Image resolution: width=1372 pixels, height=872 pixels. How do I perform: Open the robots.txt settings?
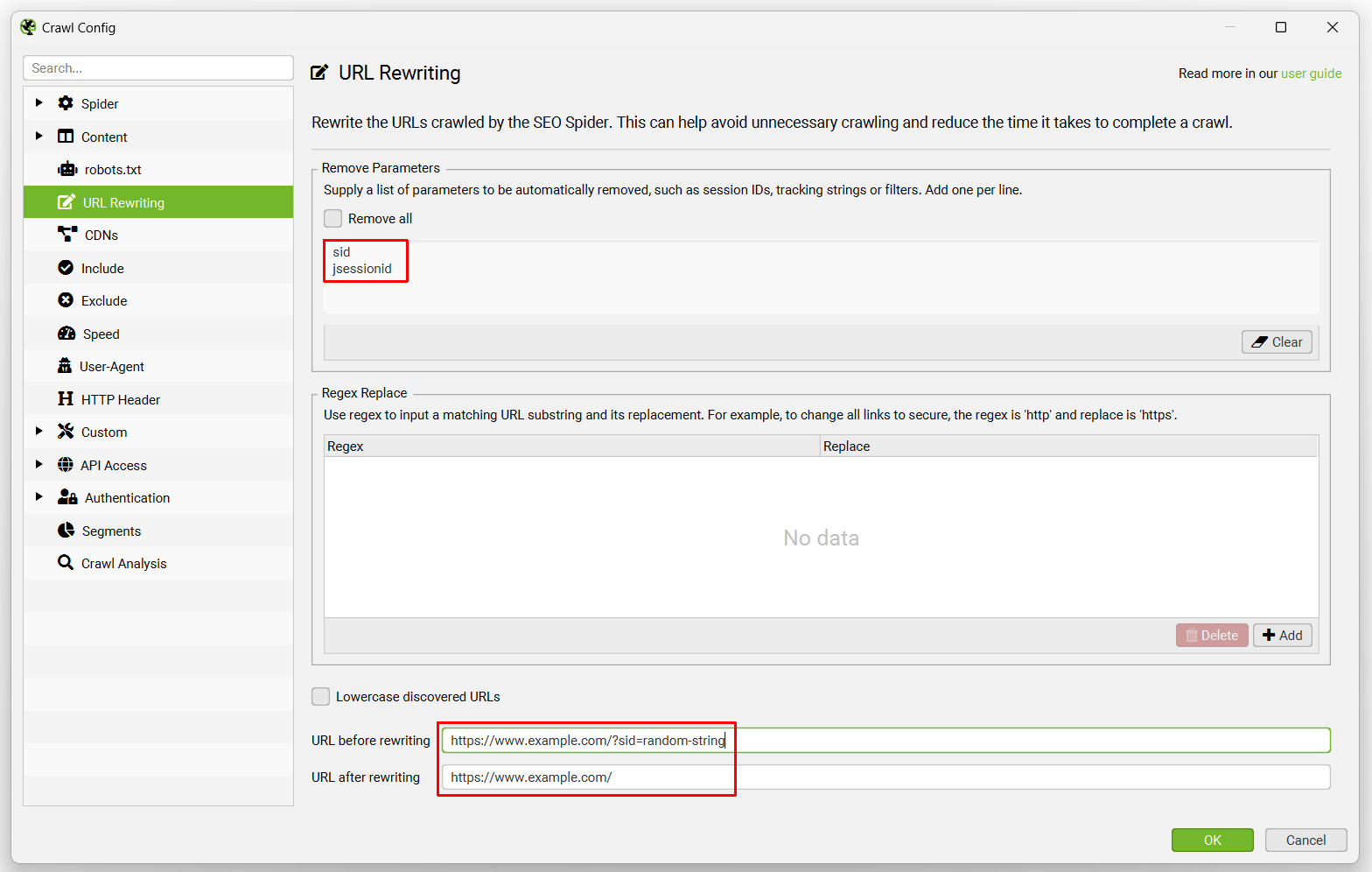[x=158, y=169]
